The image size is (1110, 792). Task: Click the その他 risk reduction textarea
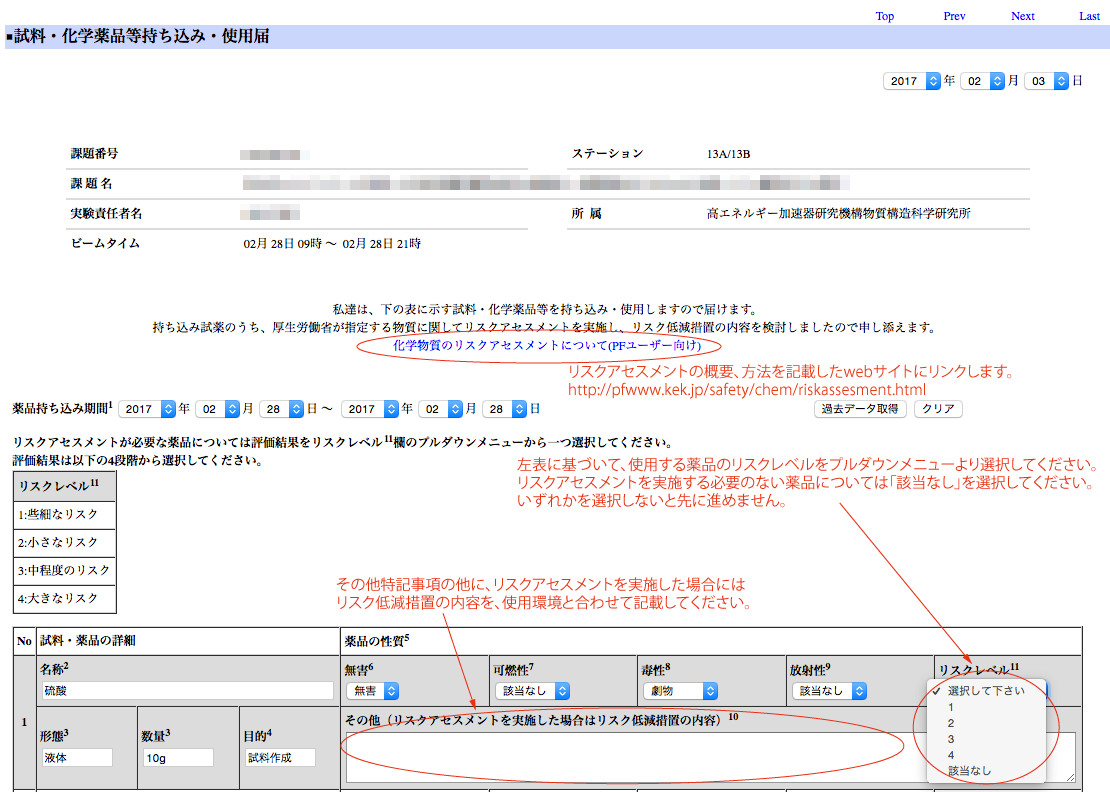coord(710,757)
